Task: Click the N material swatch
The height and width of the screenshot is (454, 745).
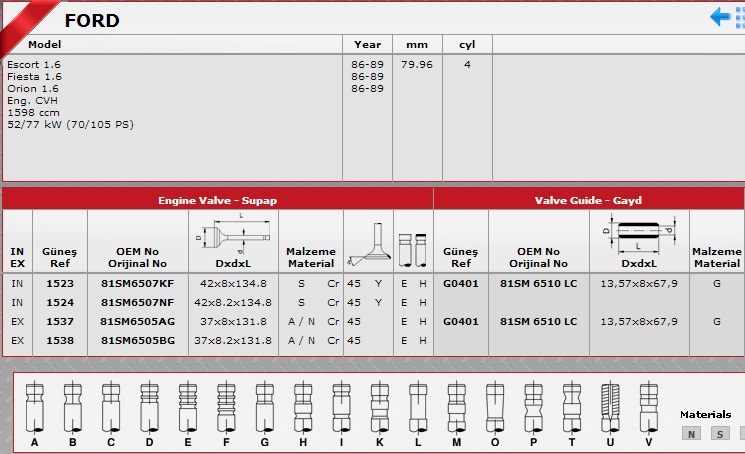Action: [691, 434]
